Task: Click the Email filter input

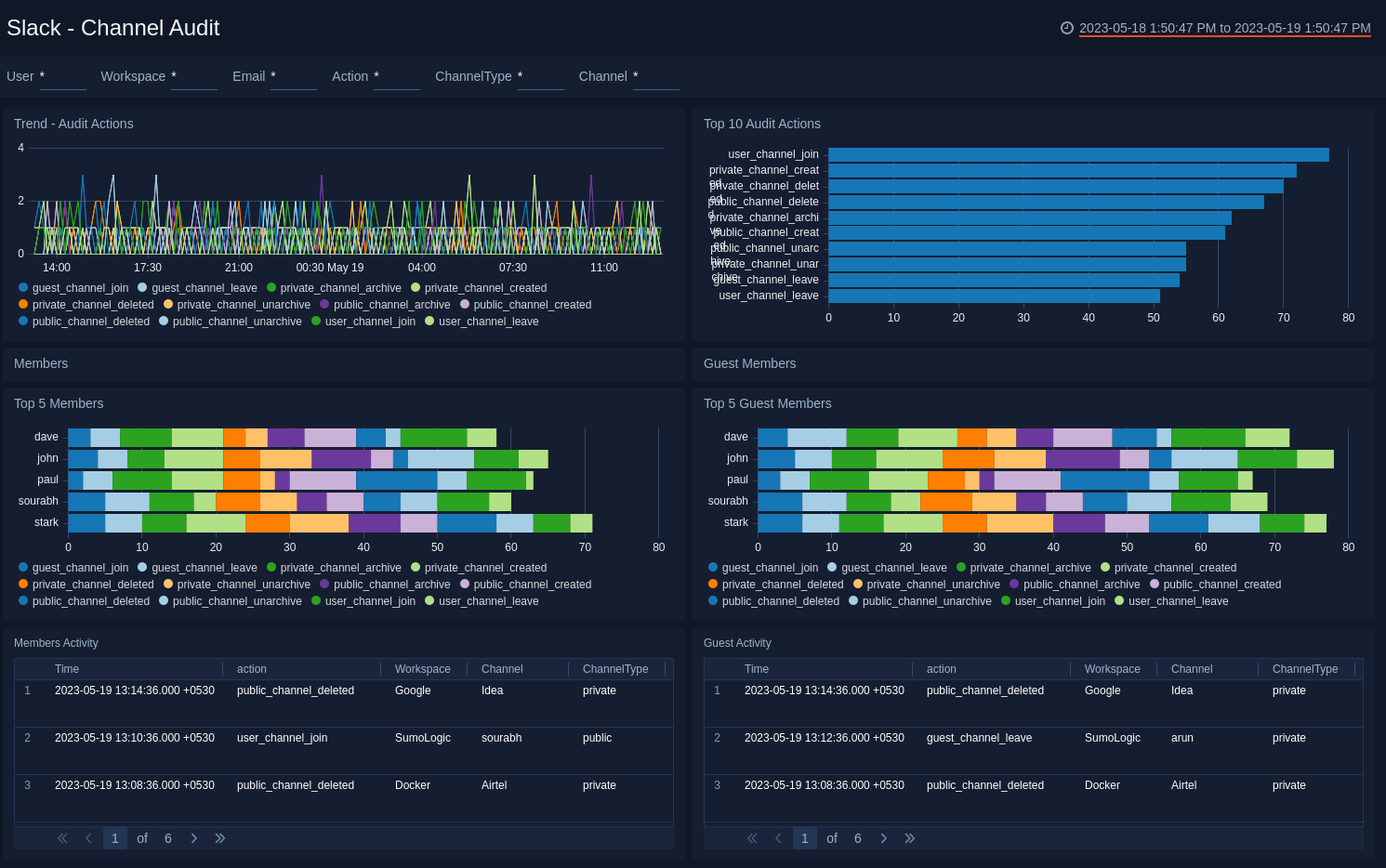Action: point(294,82)
